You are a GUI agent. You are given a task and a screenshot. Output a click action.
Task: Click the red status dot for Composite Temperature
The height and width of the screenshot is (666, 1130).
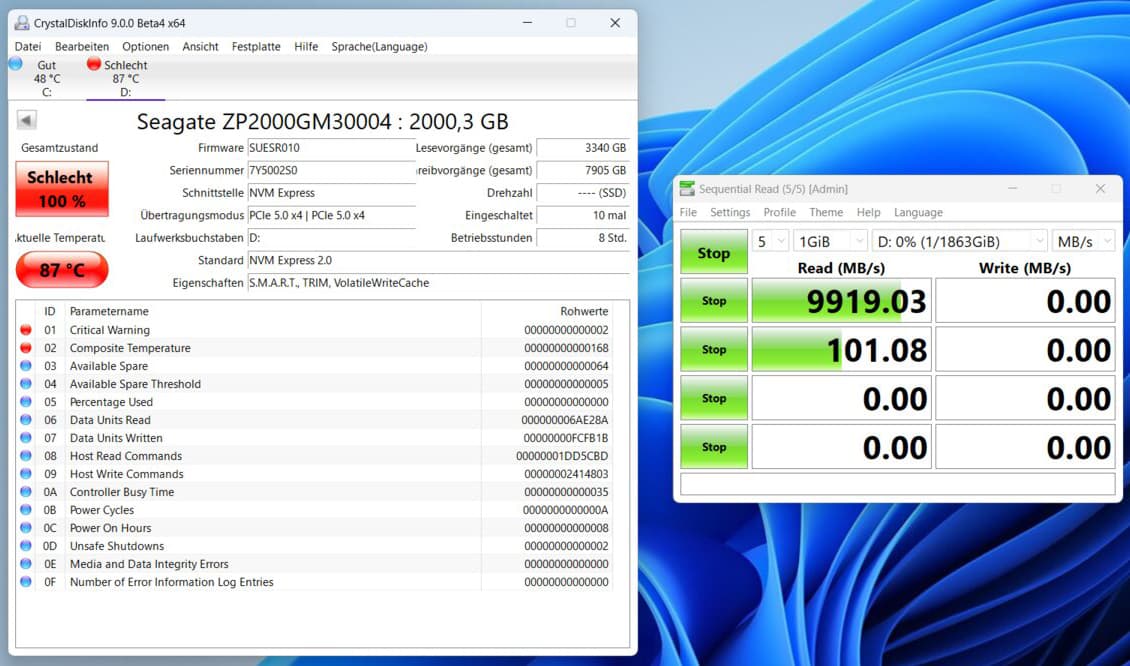point(26,348)
